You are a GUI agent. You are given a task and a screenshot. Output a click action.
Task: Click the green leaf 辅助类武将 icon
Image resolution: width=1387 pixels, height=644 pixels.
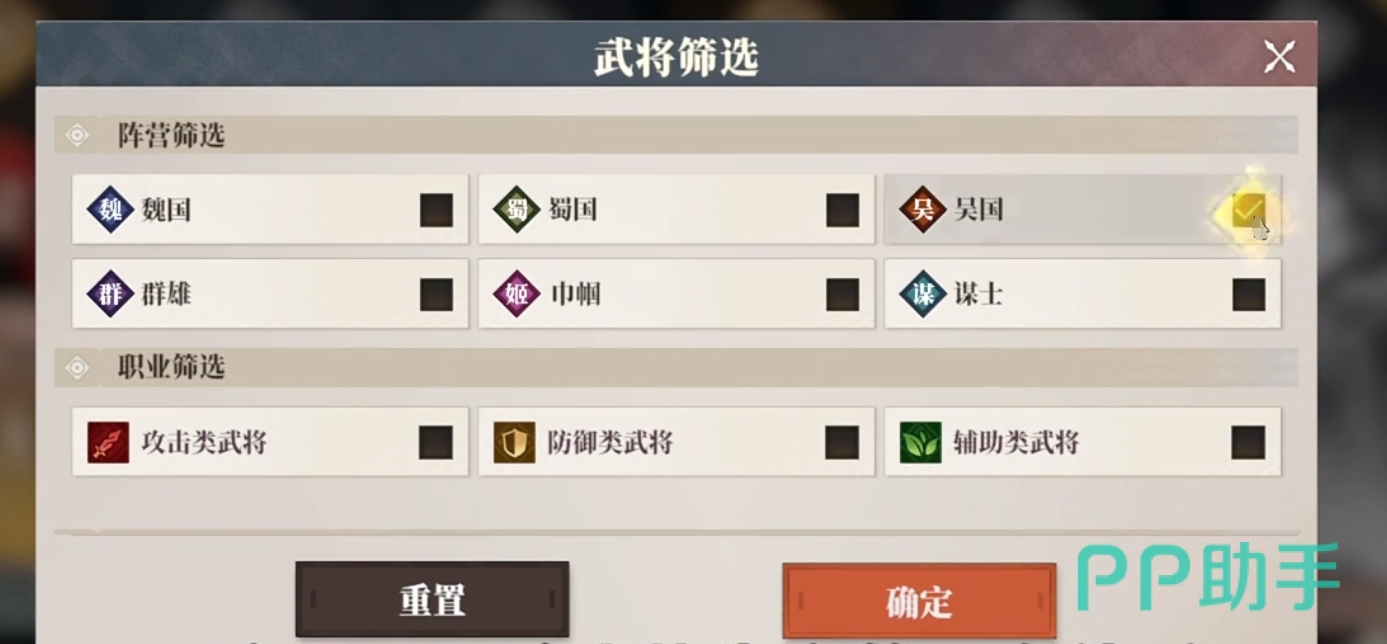point(921,442)
